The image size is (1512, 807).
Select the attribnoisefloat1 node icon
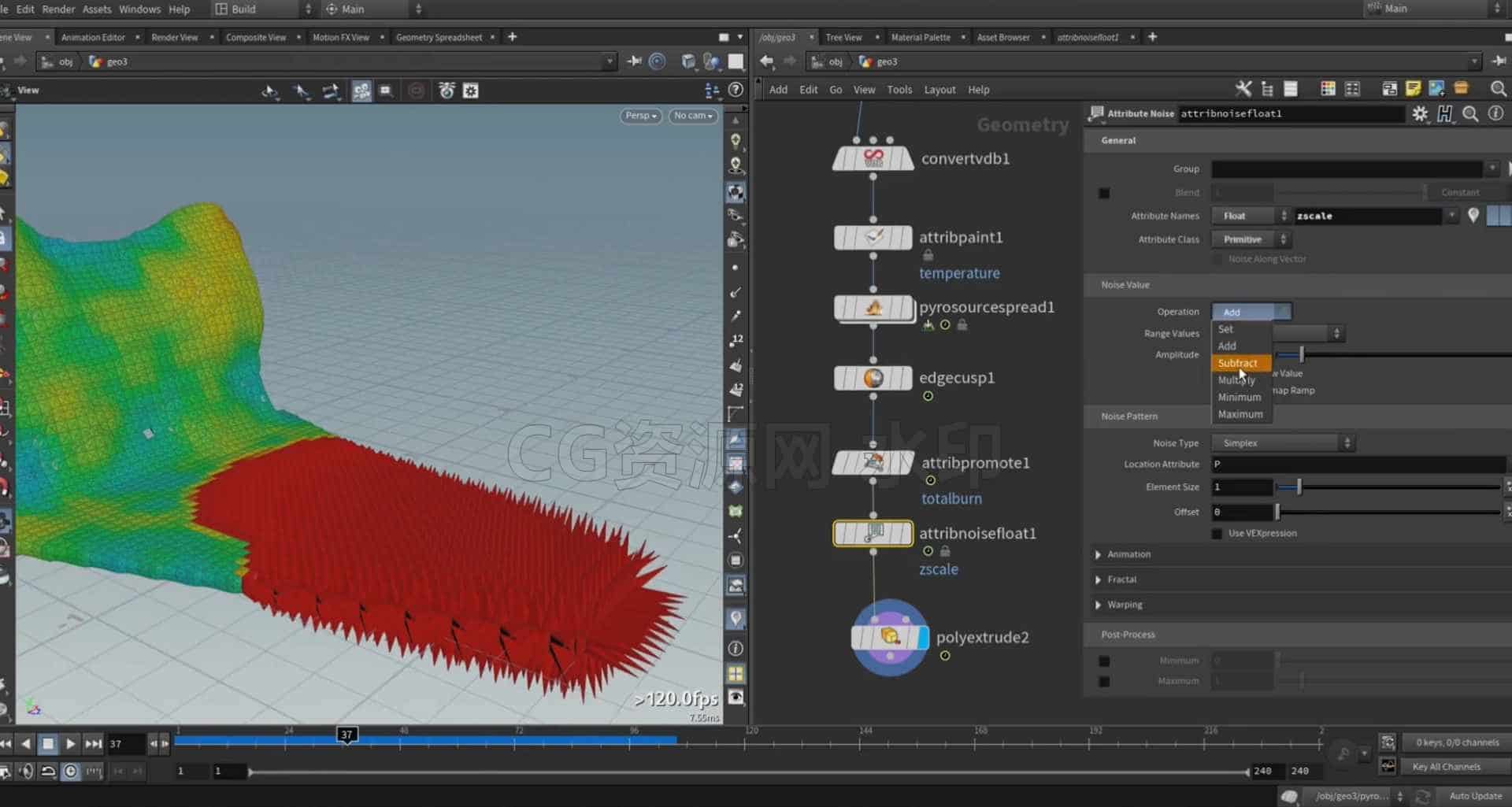click(873, 533)
